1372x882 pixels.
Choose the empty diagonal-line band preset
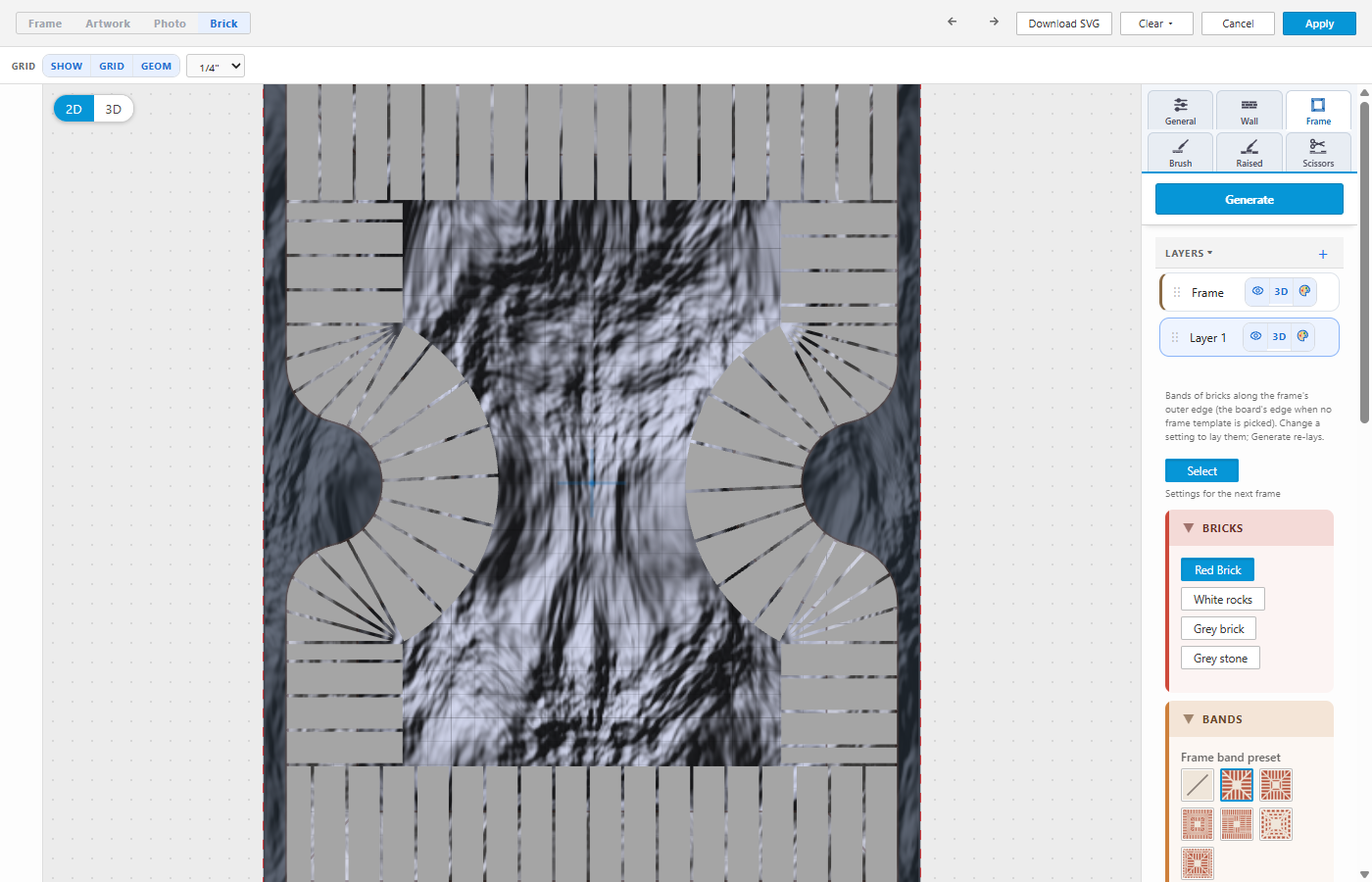pyautogui.click(x=1198, y=785)
